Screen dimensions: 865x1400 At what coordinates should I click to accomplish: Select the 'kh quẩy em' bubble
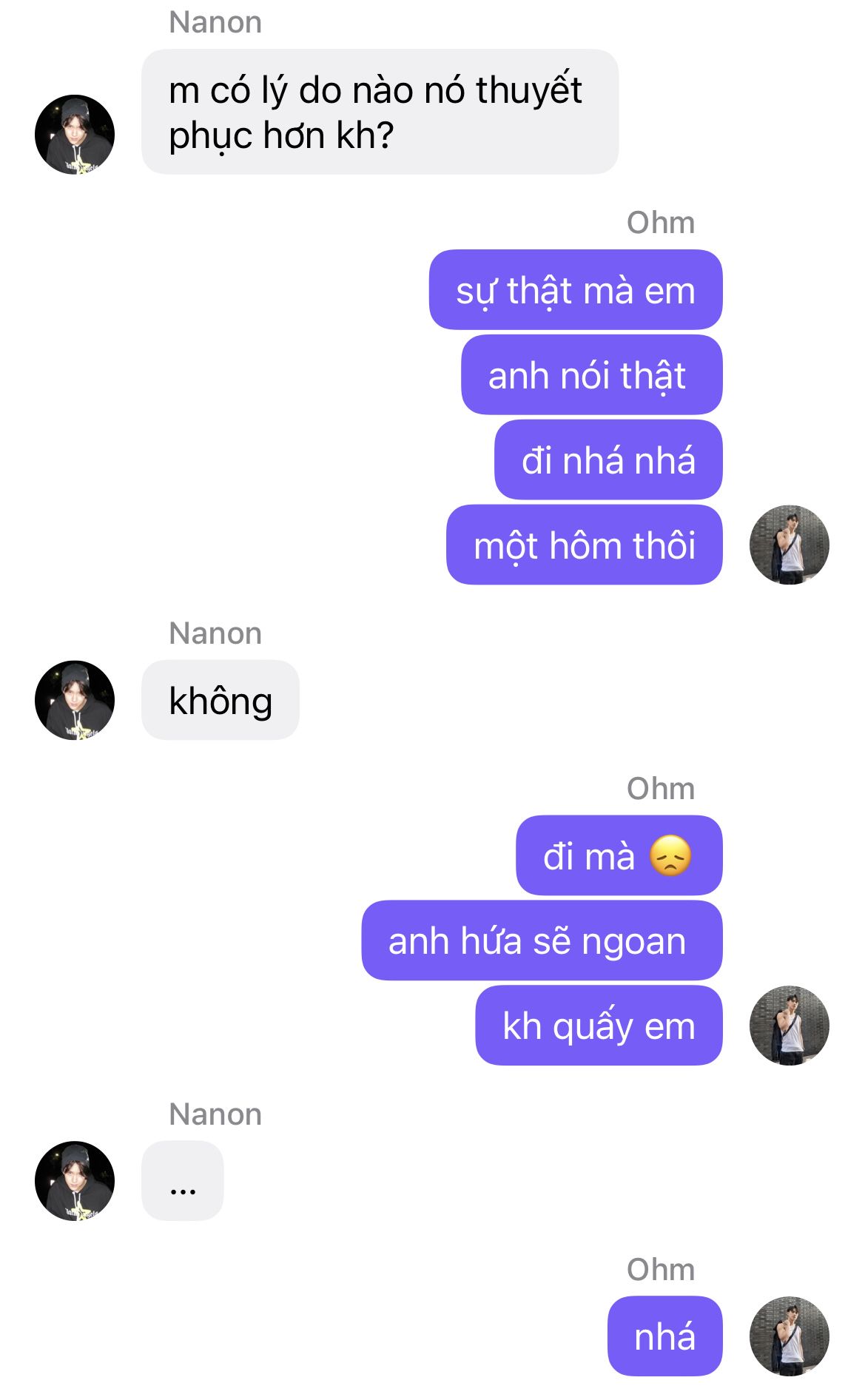point(599,1026)
